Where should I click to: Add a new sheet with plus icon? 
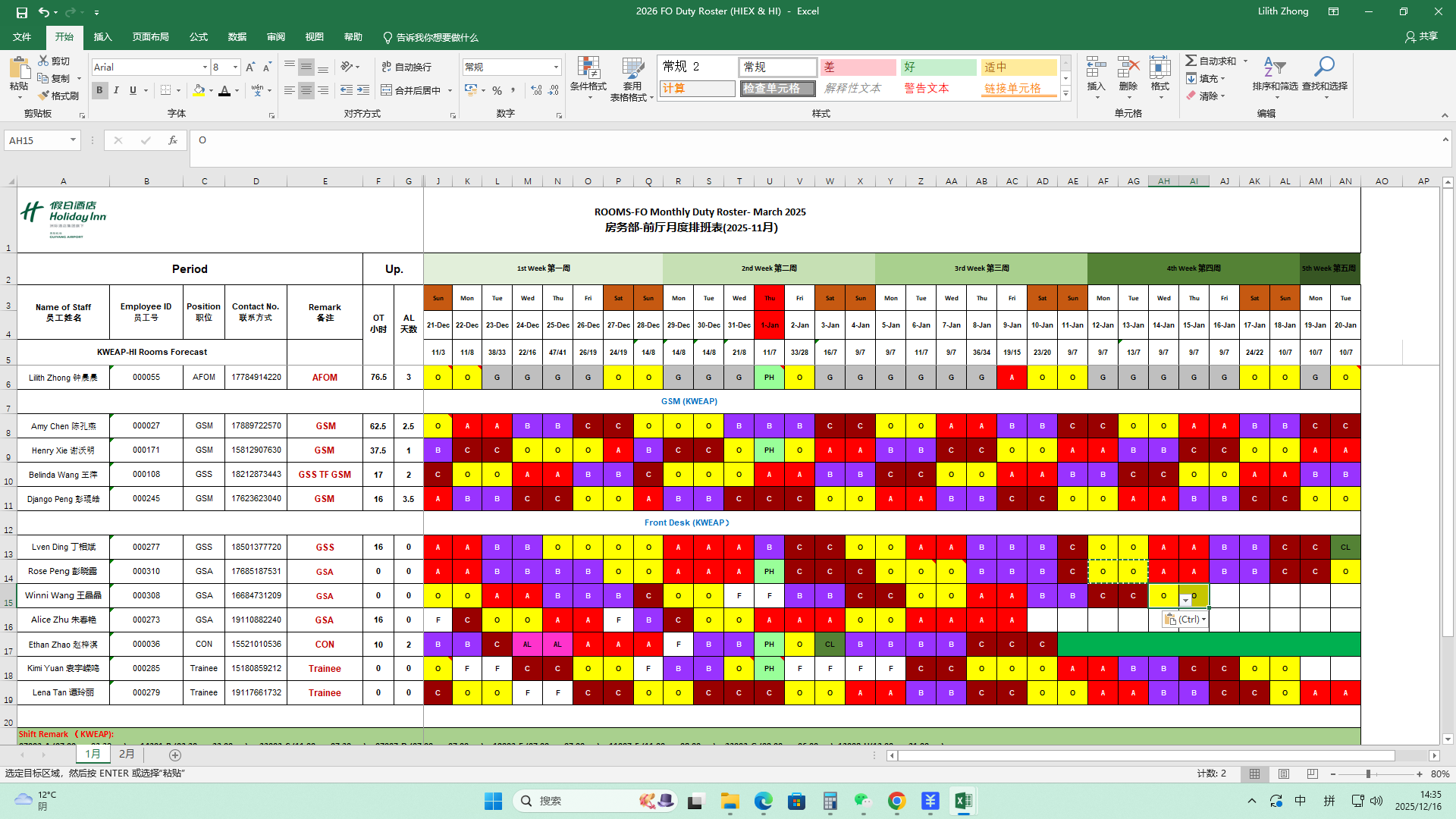click(x=175, y=755)
